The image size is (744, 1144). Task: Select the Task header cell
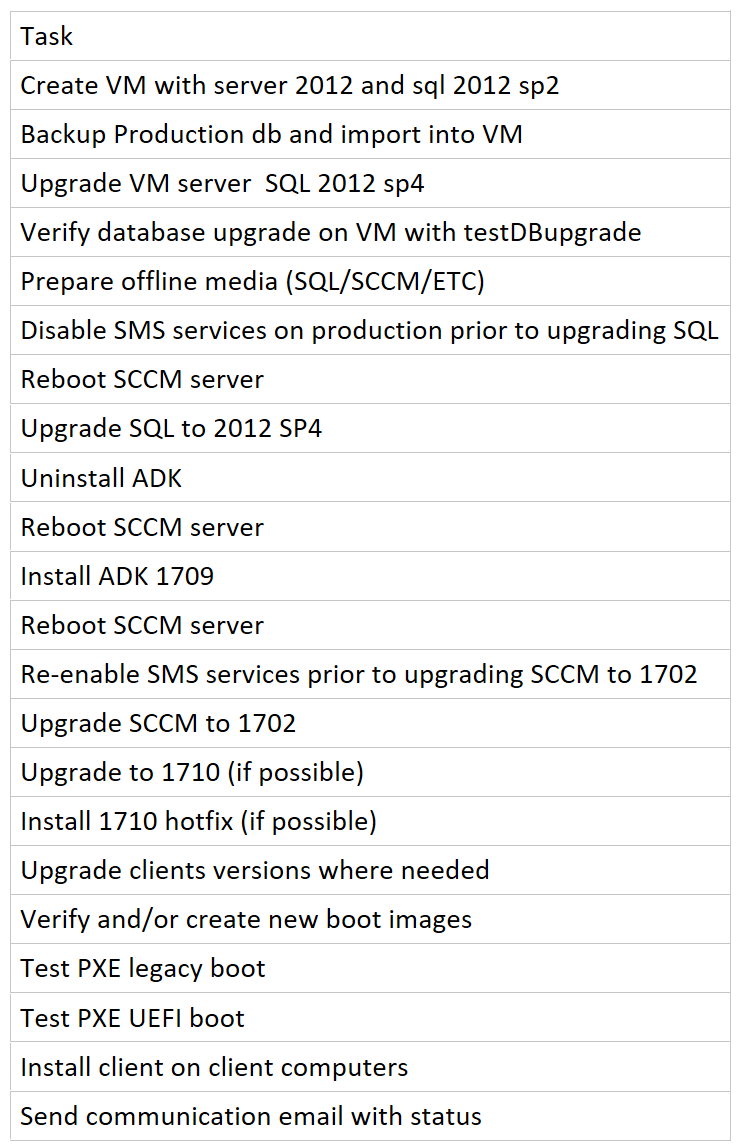click(x=370, y=36)
